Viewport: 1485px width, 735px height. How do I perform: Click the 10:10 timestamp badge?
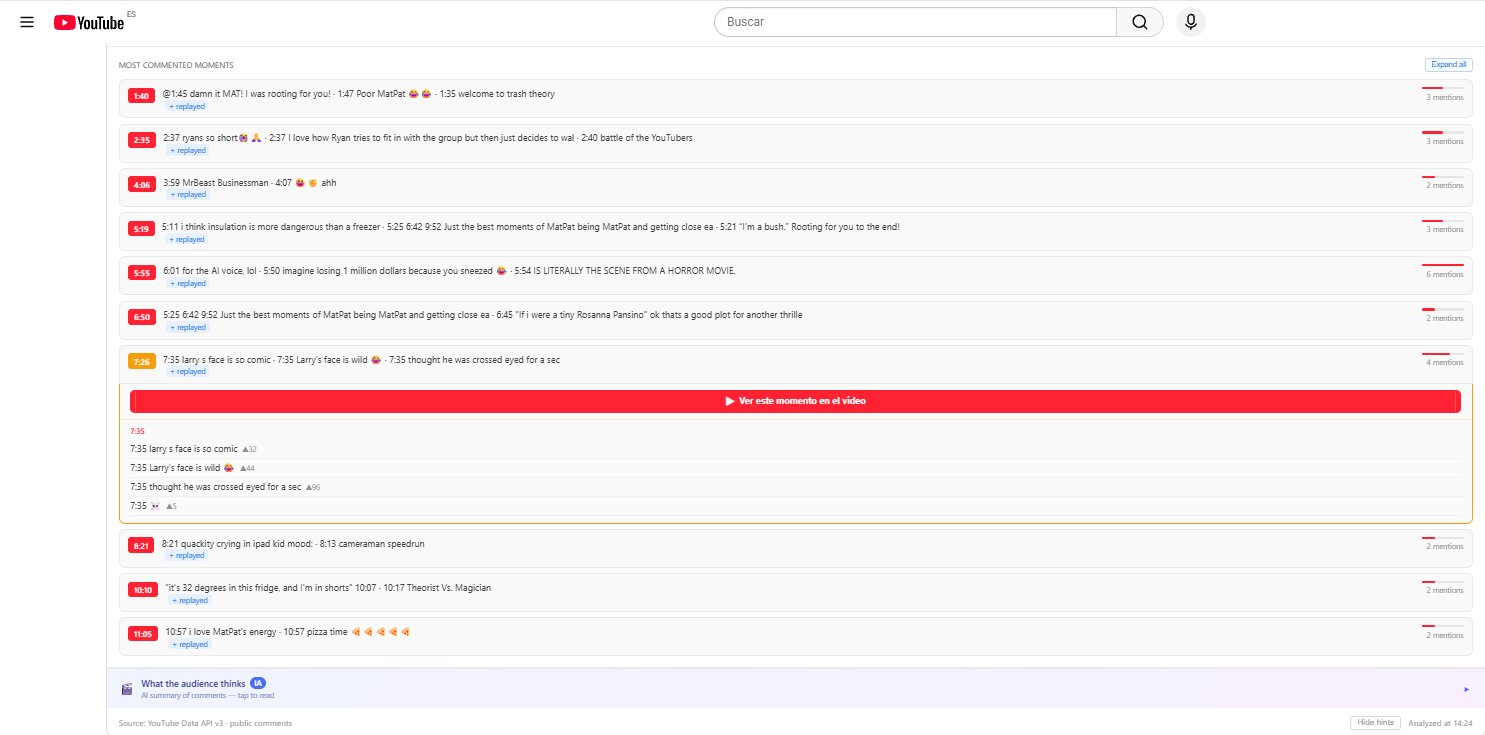143,590
